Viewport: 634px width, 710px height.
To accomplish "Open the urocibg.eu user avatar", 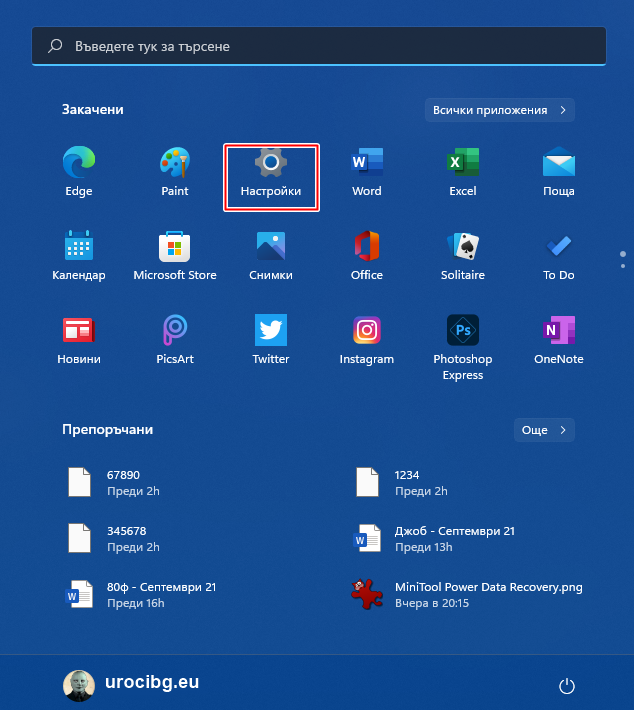I will 79,686.
